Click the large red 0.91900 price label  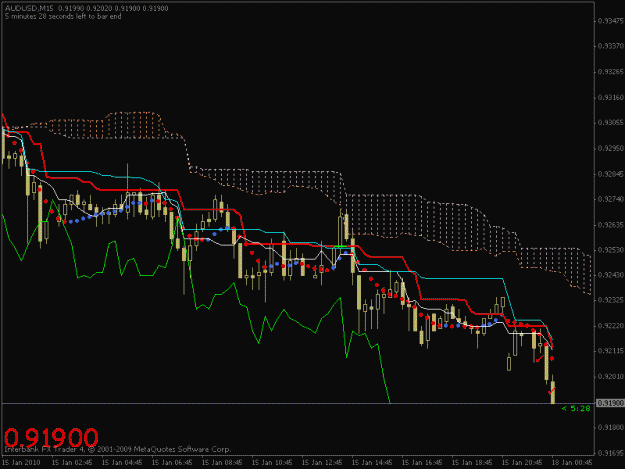point(51,438)
